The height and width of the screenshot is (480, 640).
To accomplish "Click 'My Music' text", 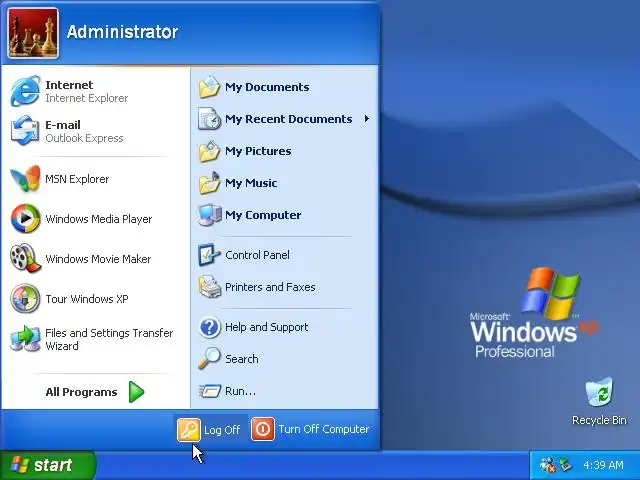I will pyautogui.click(x=251, y=183).
